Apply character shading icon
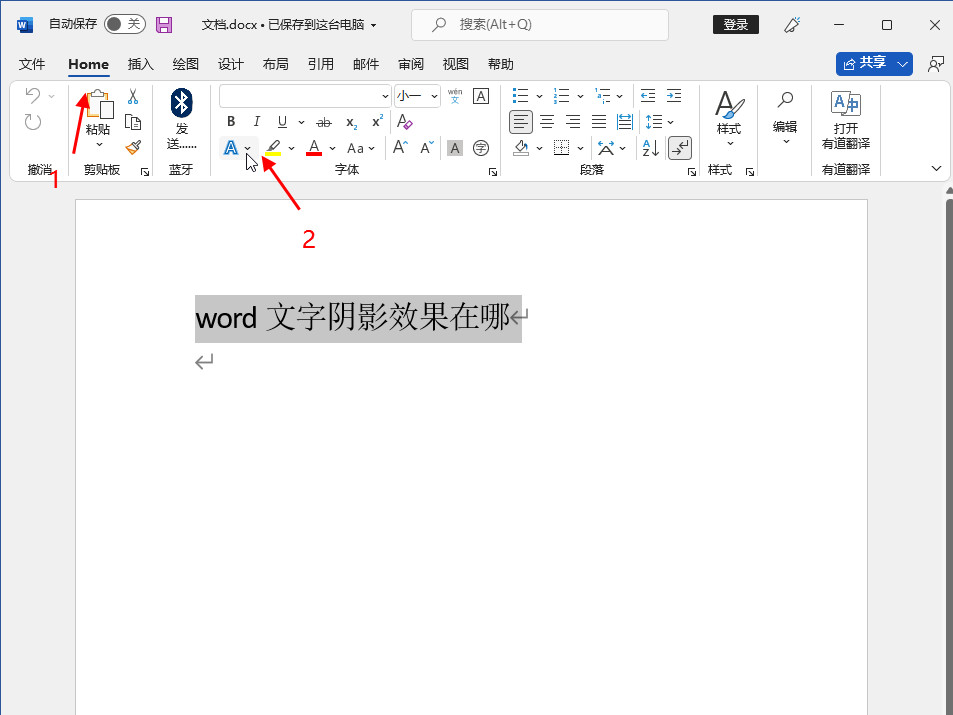This screenshot has width=953, height=715. point(455,148)
